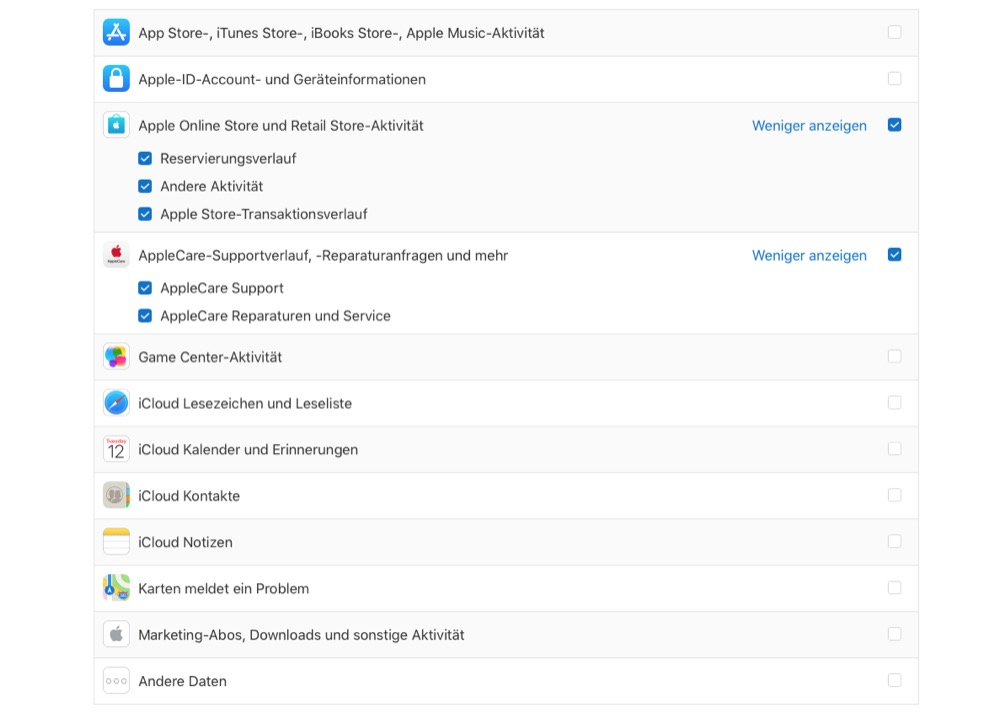Check the iCloud Kontakte checkbox

[x=895, y=495]
